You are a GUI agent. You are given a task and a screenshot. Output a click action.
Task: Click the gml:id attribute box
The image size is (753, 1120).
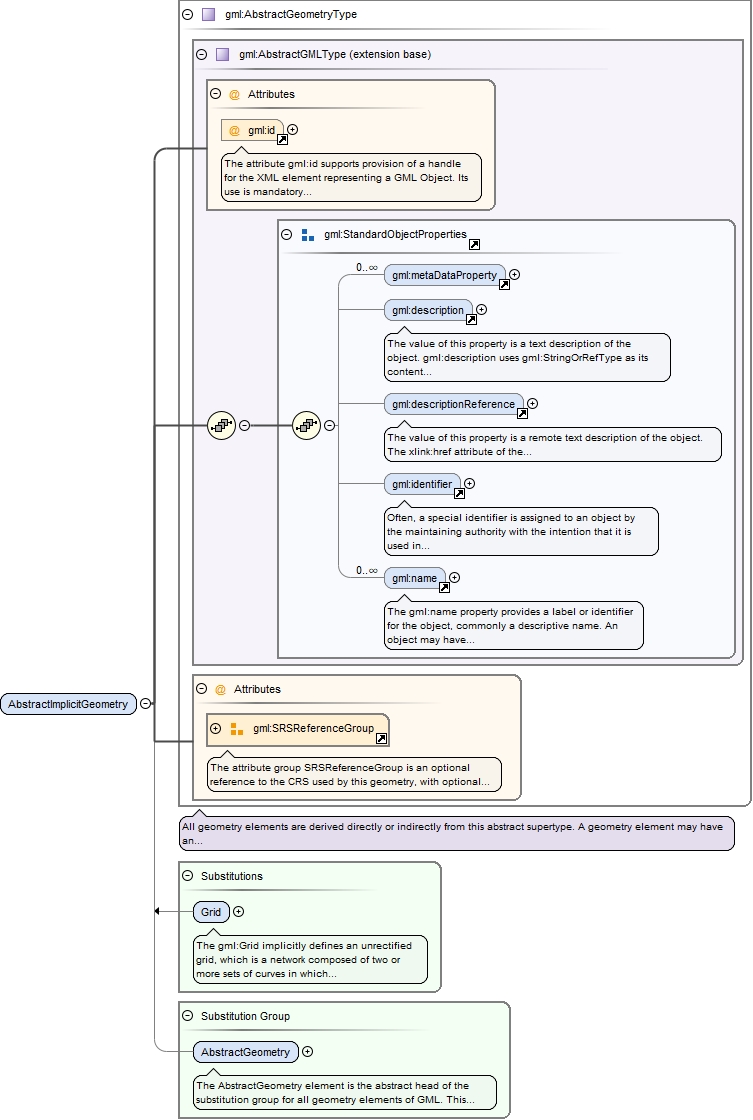pos(252,130)
